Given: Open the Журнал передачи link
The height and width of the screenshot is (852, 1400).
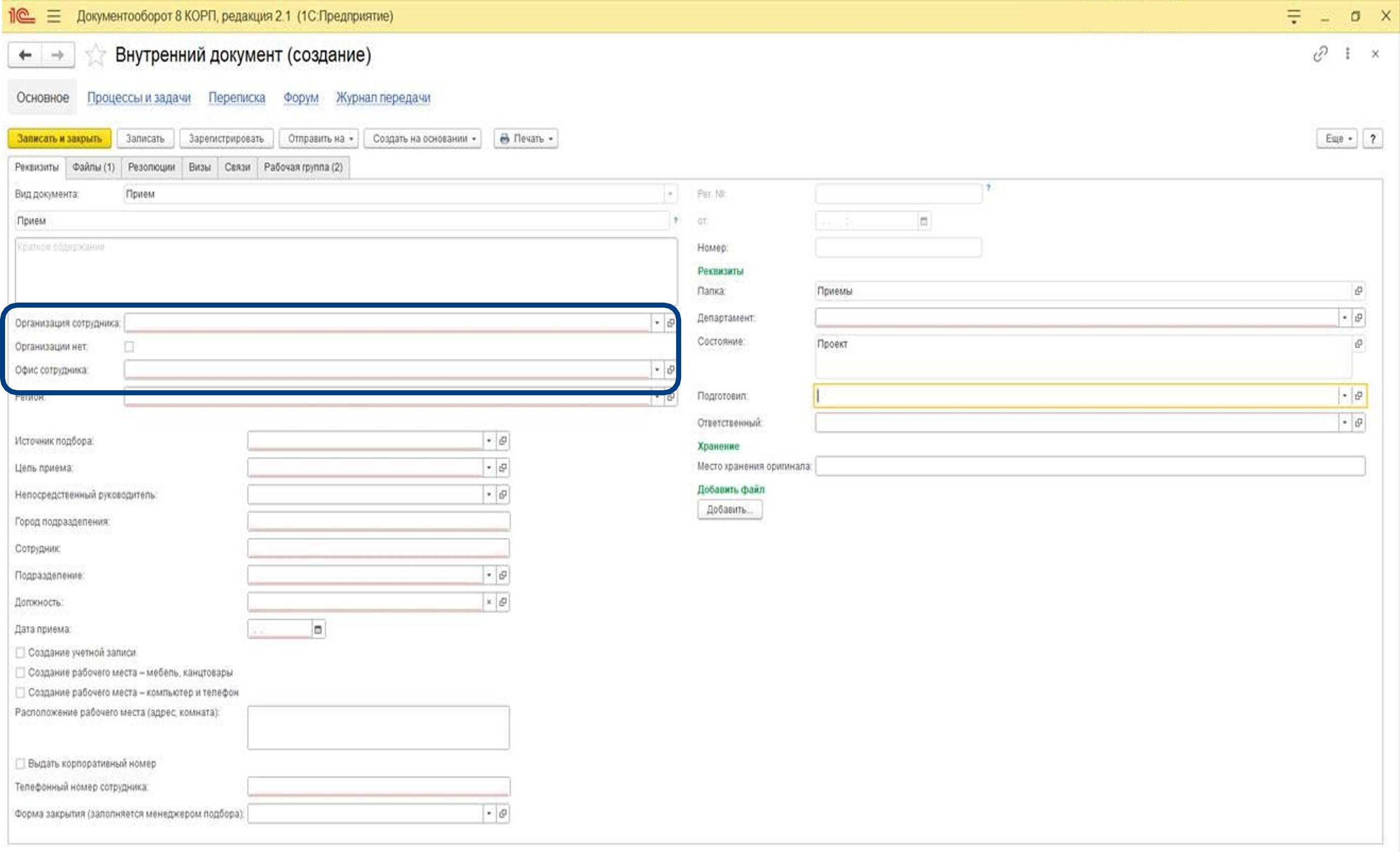Looking at the screenshot, I should [x=383, y=98].
